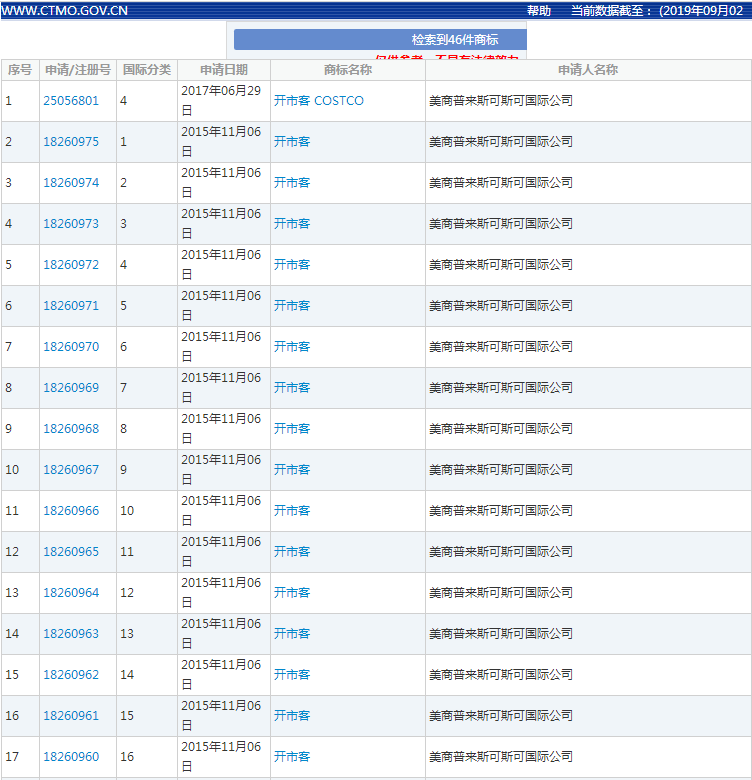Open registration number 18260968

pos(71,429)
